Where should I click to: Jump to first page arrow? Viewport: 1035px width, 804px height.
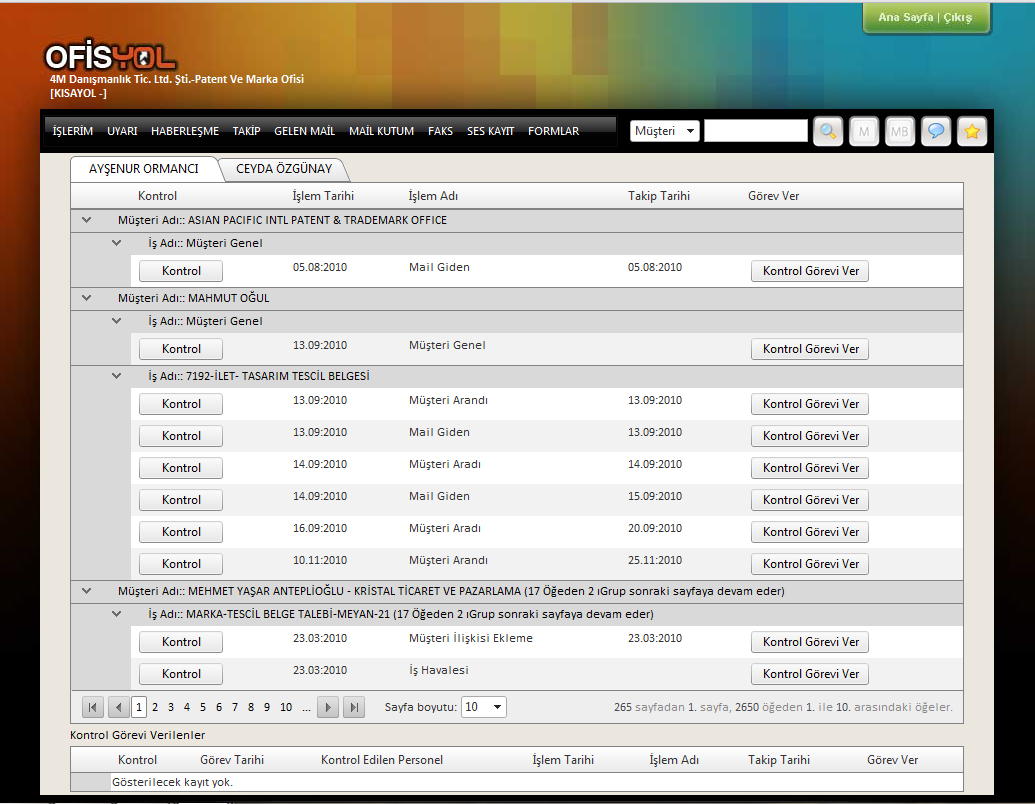[93, 707]
